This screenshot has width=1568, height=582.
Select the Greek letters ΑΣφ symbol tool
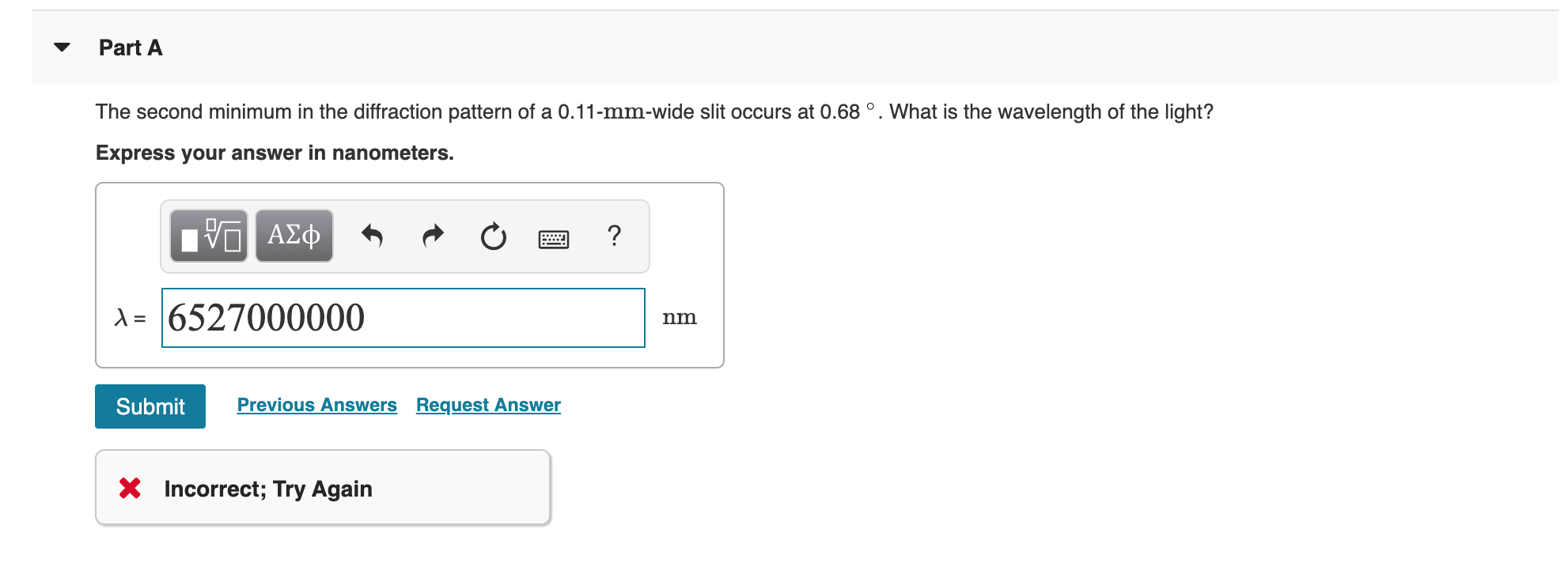294,235
